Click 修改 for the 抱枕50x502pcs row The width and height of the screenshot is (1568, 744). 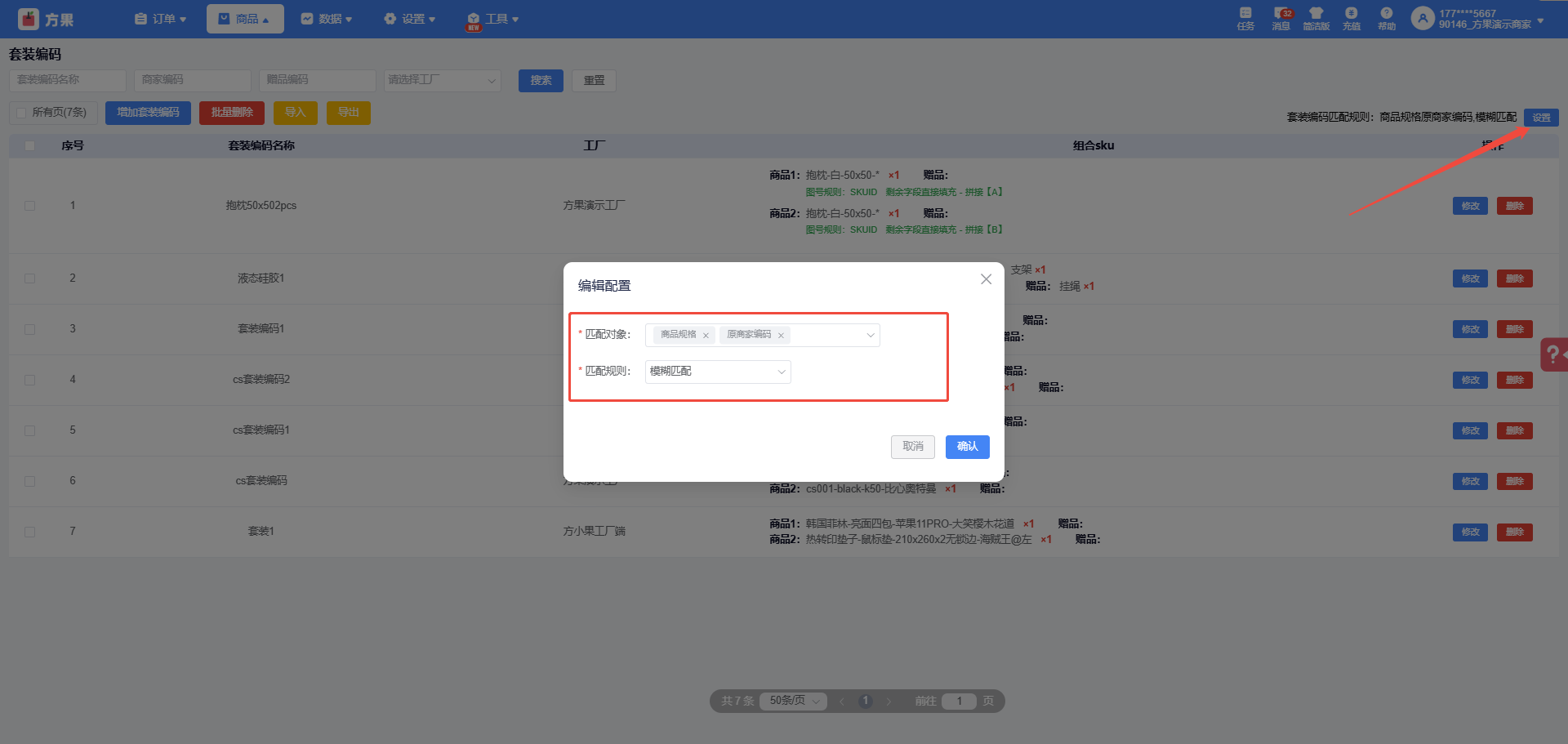point(1471,206)
